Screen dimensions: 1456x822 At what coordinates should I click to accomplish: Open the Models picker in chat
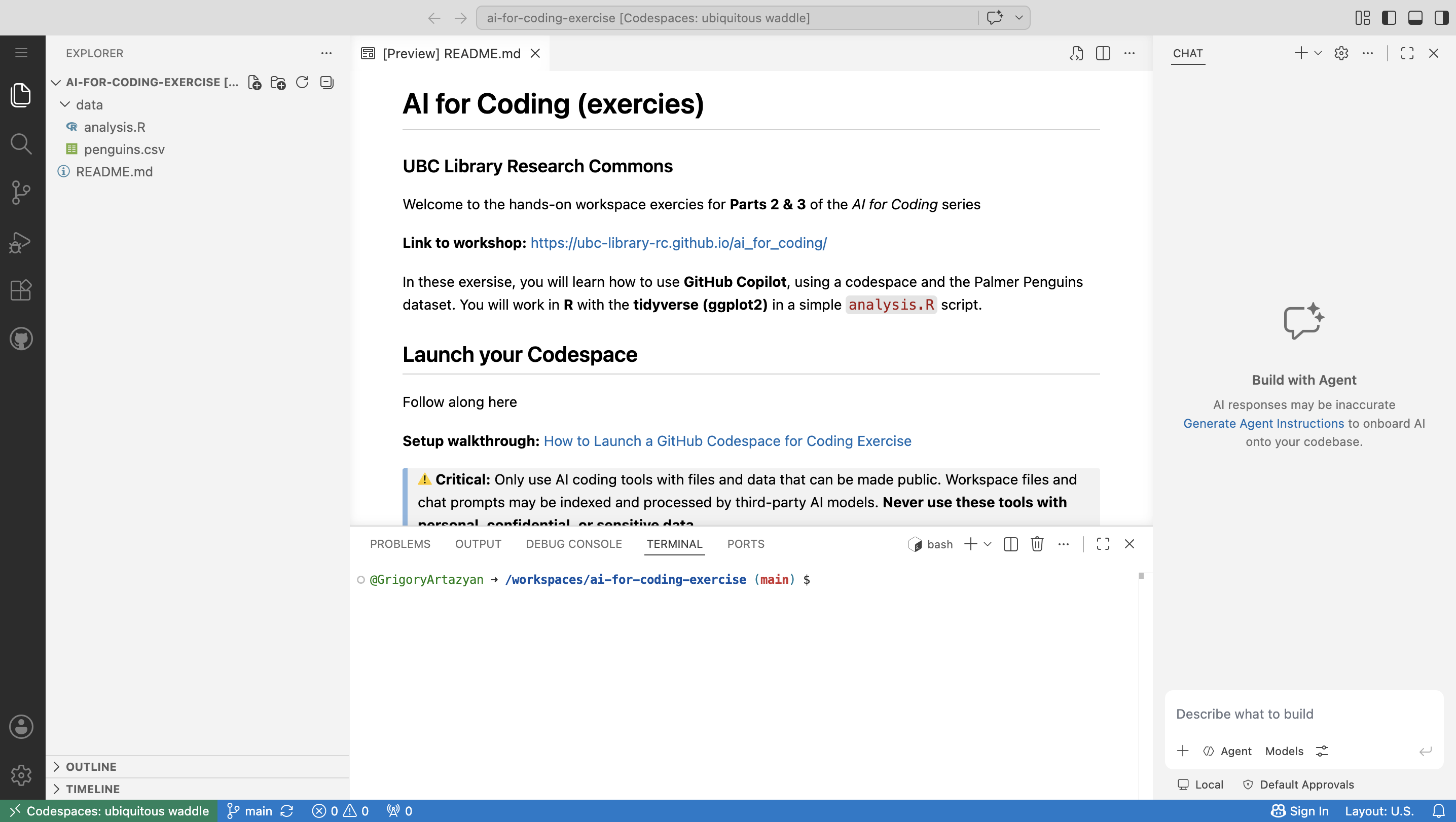(x=1284, y=751)
